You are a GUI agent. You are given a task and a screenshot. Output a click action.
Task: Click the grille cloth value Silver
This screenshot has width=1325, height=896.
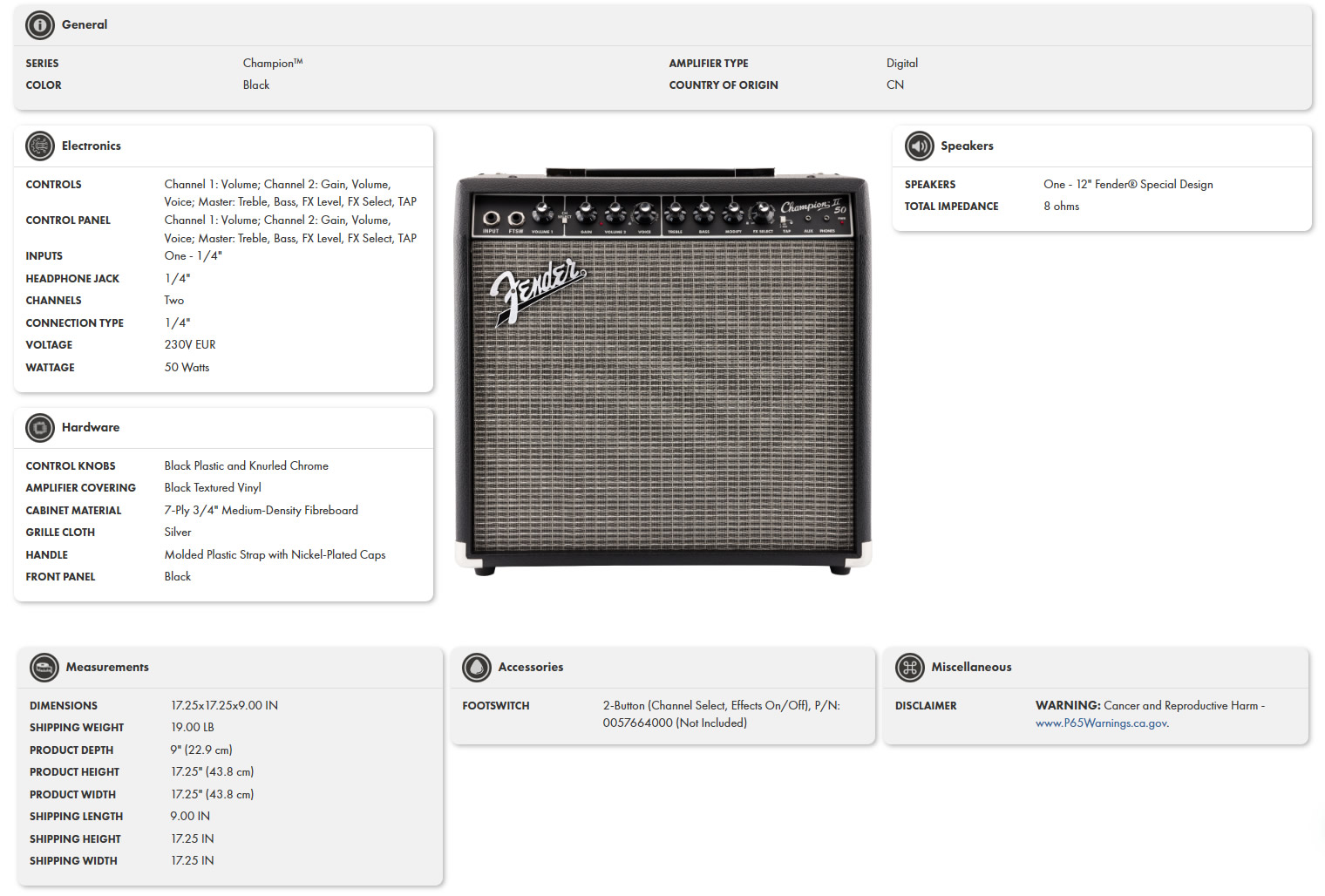coord(178,532)
